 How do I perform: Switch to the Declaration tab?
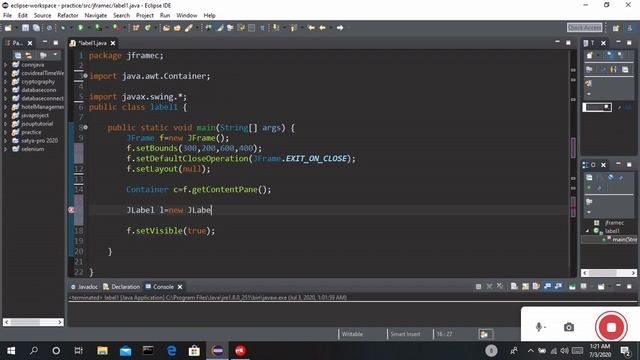pyautogui.click(x=122, y=287)
